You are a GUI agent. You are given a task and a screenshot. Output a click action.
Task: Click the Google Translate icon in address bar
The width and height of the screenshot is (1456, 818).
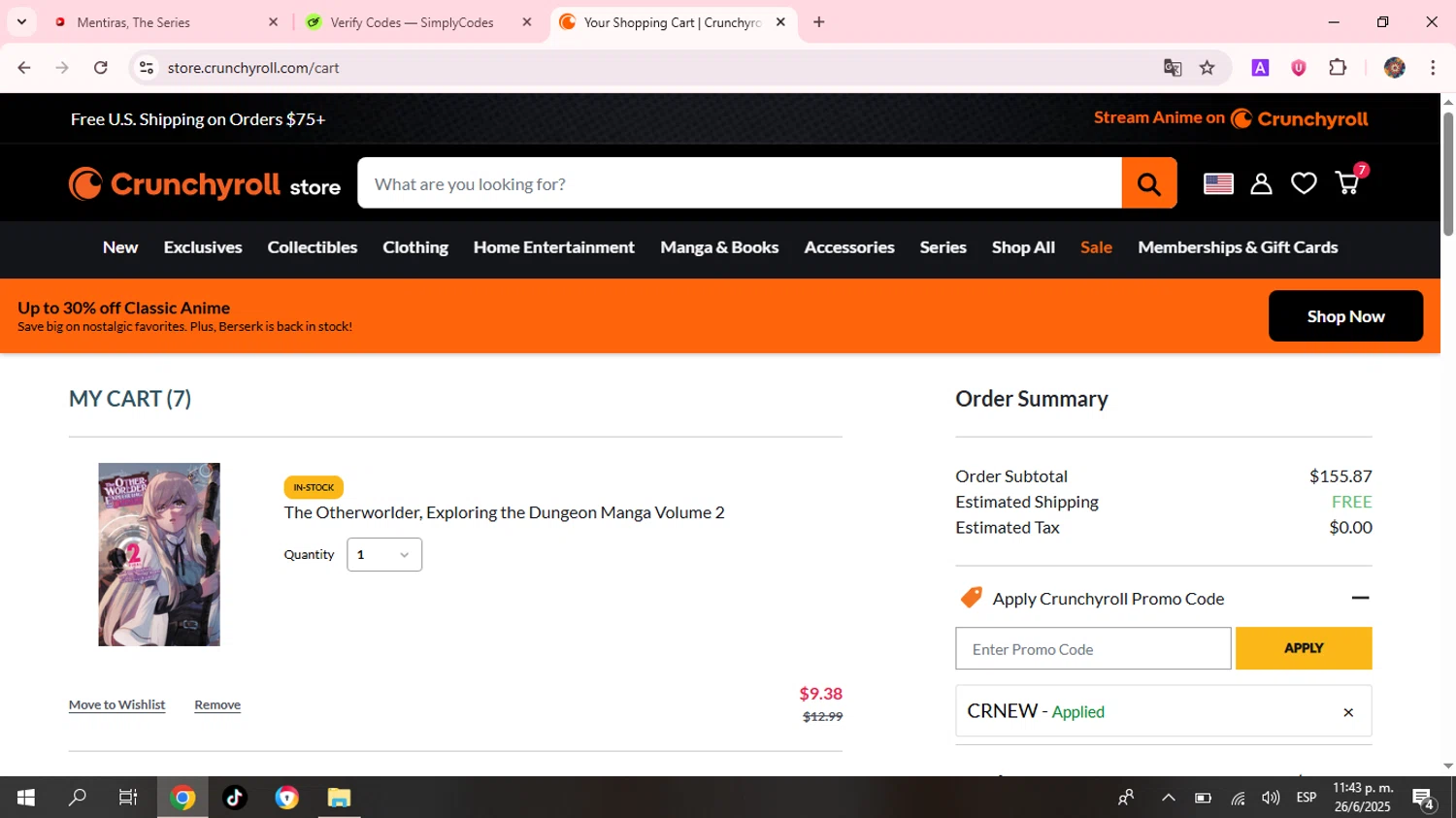(x=1173, y=68)
